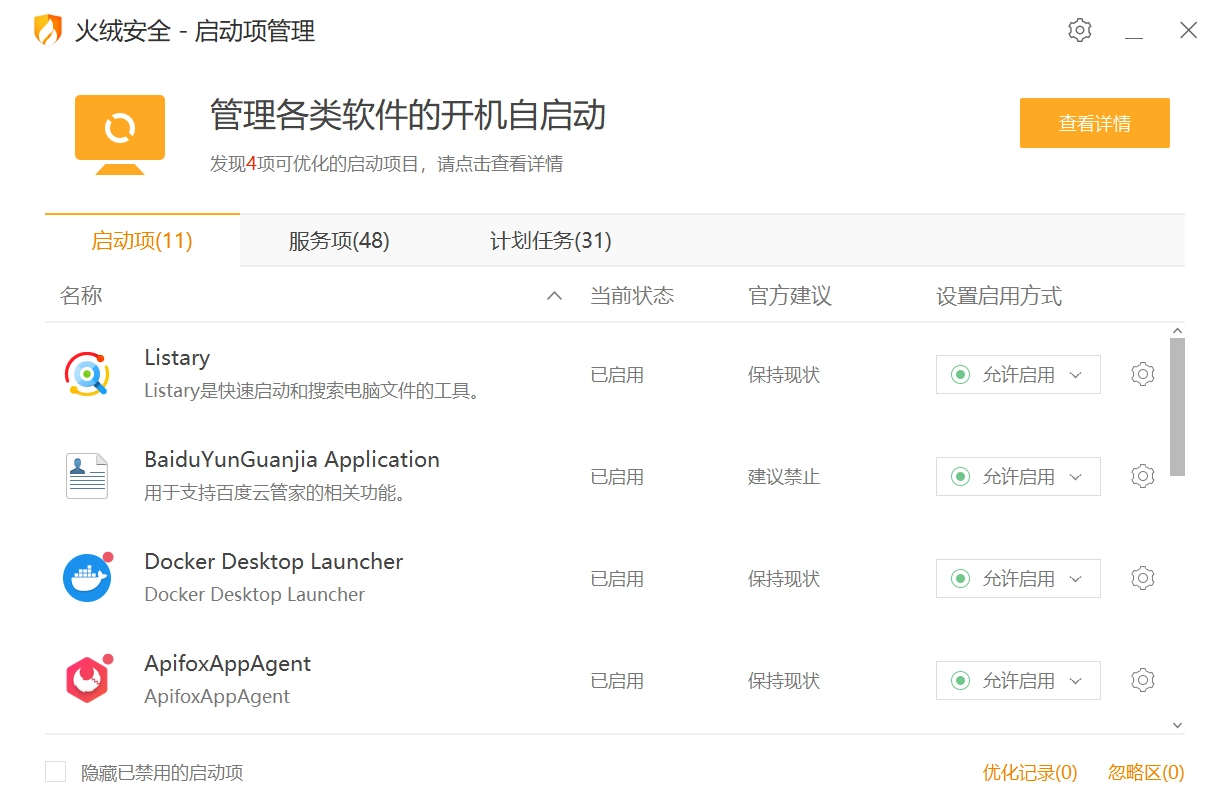Screen dimensions: 1230x810
Task: Select ApifoxAppAgent row title
Action: point(228,664)
